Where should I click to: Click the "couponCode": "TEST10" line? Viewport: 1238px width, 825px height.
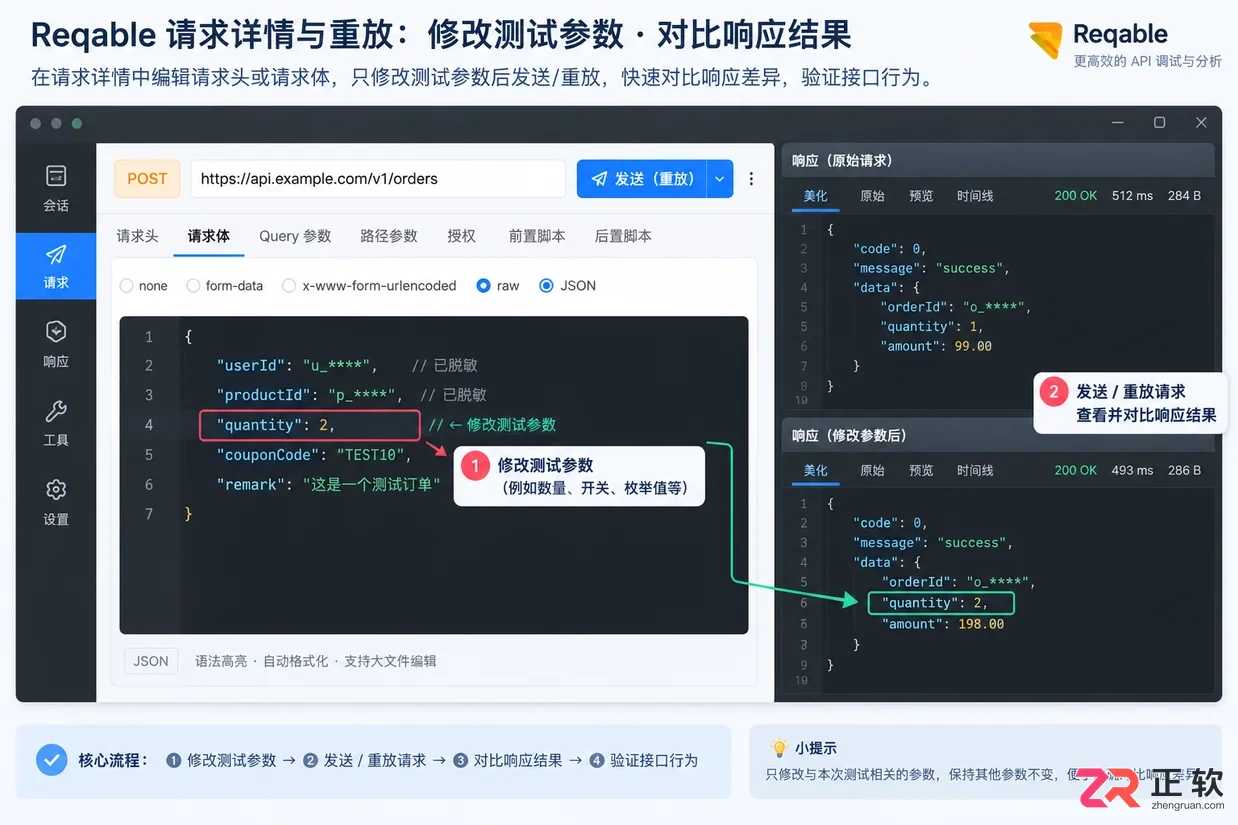point(314,455)
